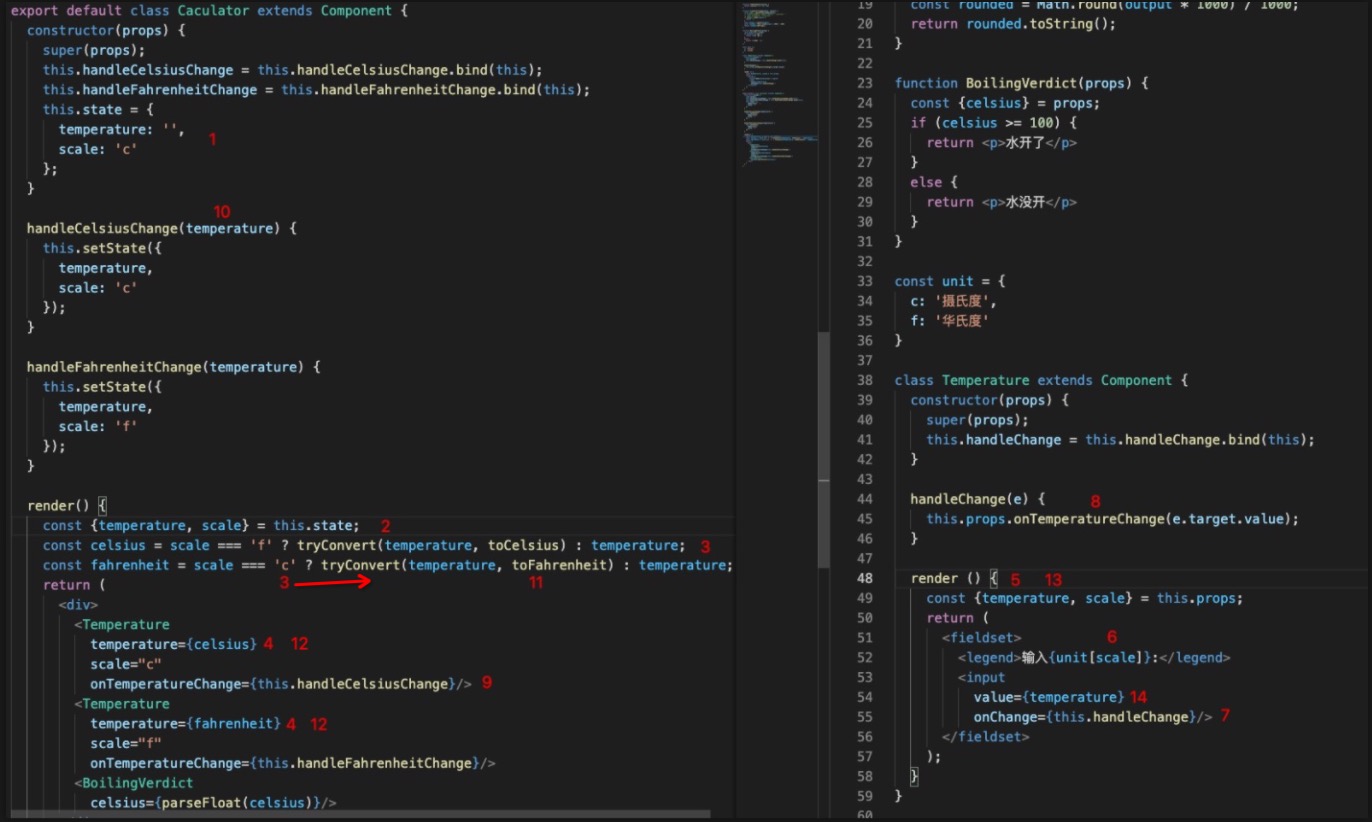
Task: Click the 'this.state = {' line
Action: [x=97, y=109]
